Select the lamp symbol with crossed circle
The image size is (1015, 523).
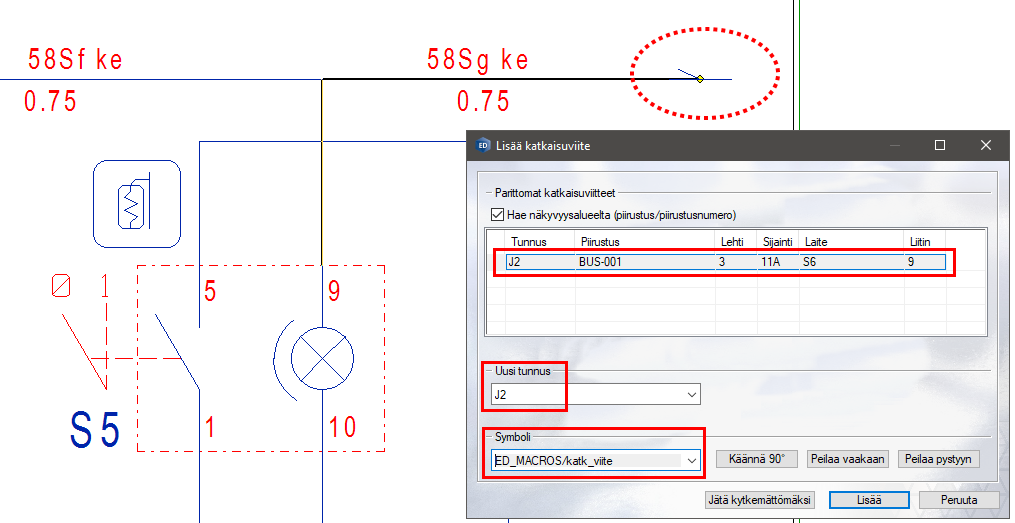(x=322, y=357)
